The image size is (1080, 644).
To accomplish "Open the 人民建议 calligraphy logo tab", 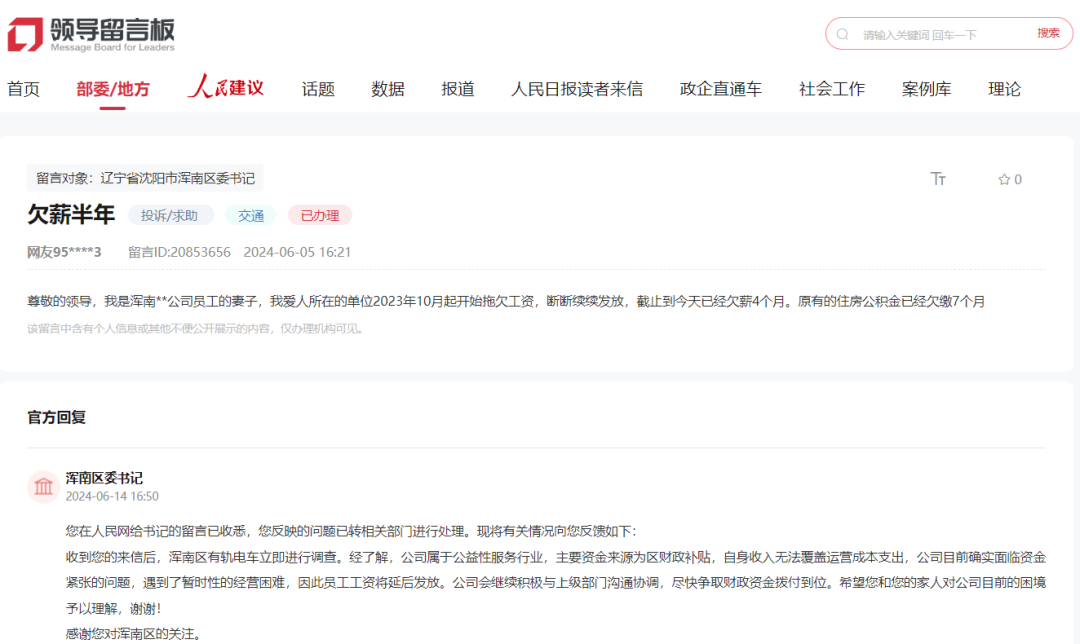I will (x=226, y=88).
